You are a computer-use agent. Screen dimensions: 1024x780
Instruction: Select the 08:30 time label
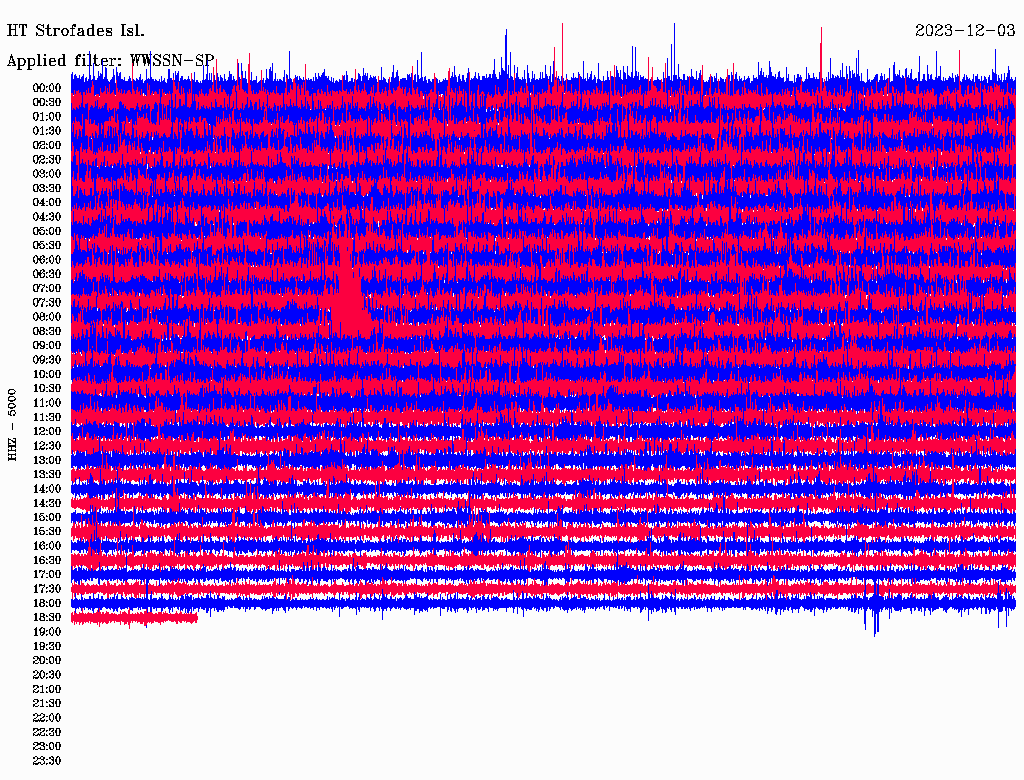(47, 332)
